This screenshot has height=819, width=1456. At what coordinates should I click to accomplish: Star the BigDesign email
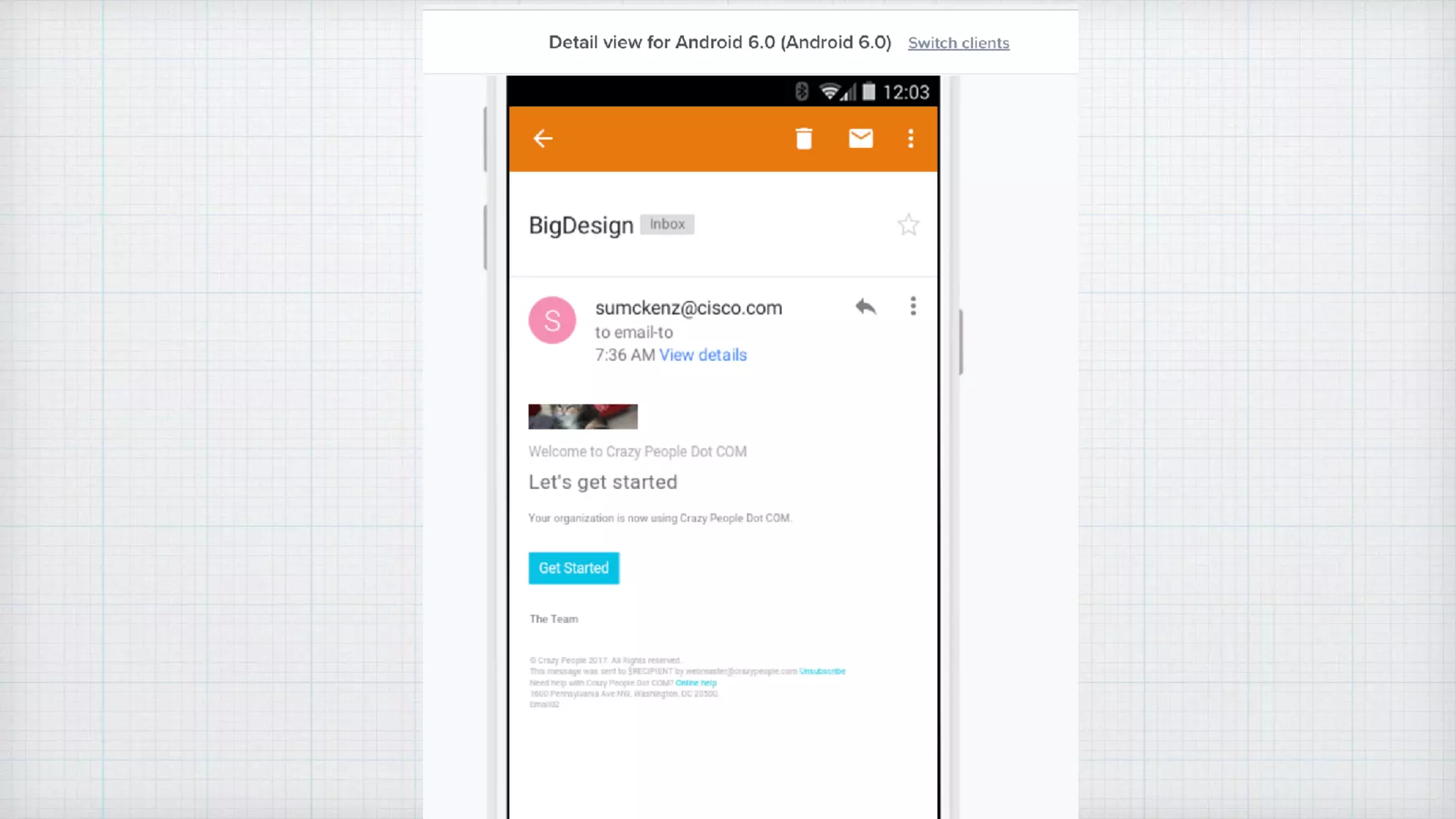pos(908,225)
